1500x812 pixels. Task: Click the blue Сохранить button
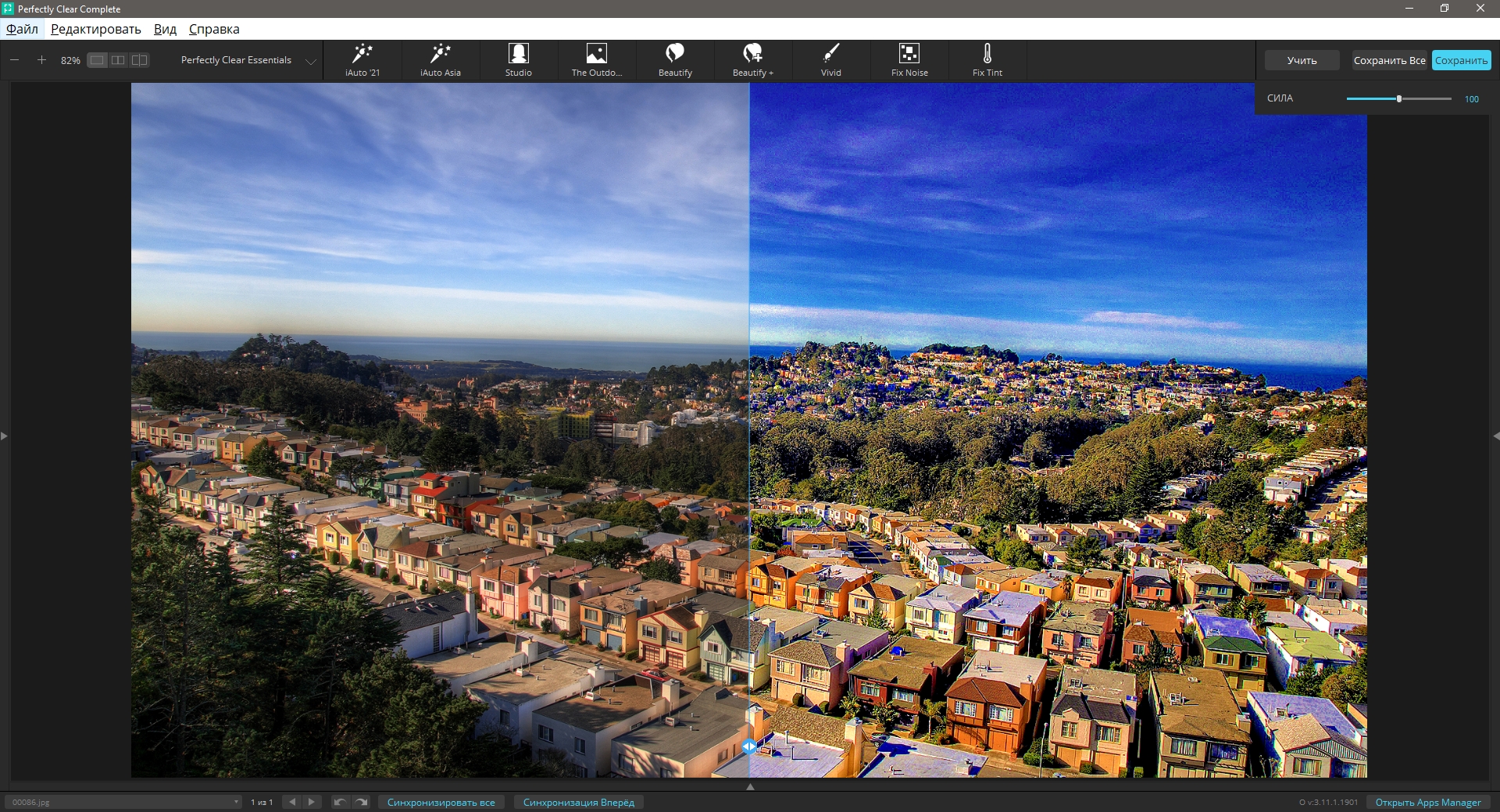tap(1461, 60)
